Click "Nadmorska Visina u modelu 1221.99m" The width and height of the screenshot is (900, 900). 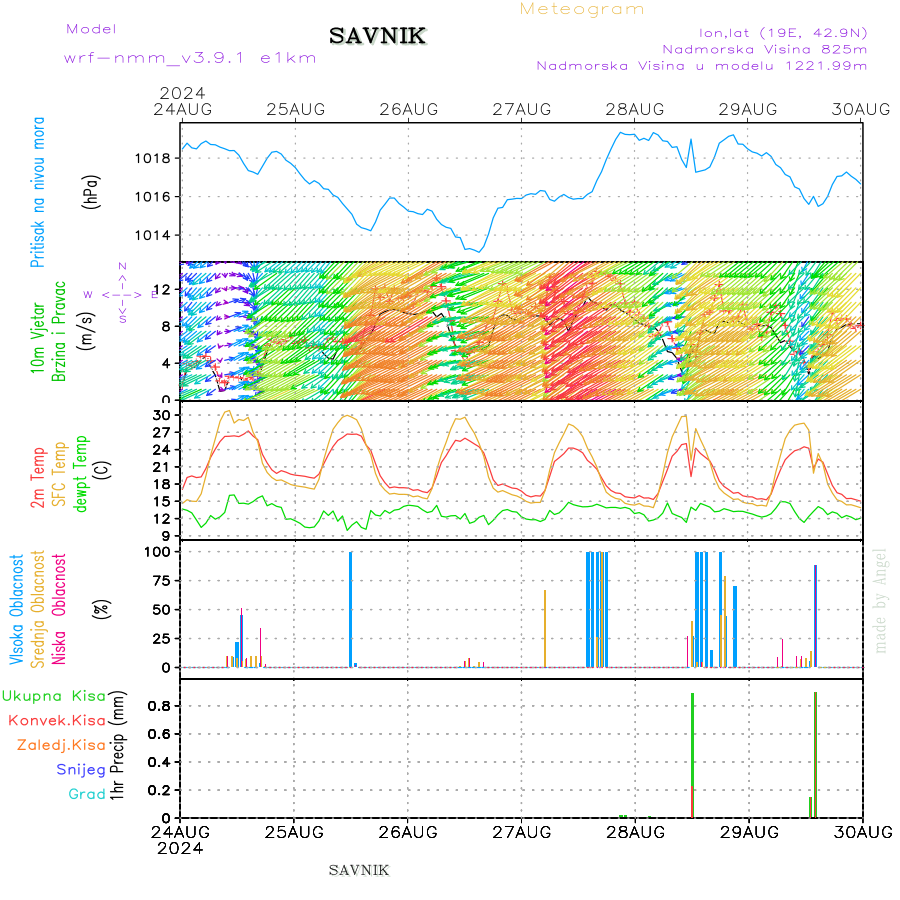[x=701, y=66]
